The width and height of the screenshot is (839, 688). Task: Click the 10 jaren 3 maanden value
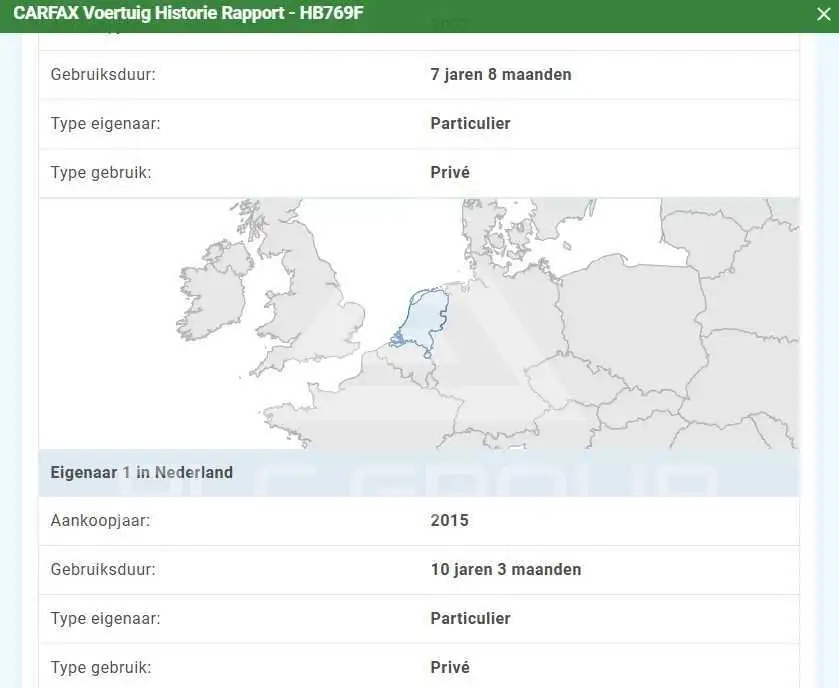[506, 570]
